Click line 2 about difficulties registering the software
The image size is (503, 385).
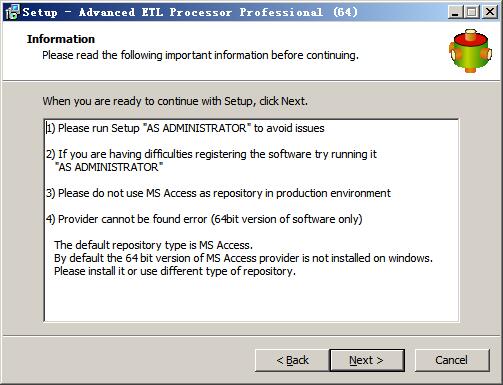click(212, 154)
